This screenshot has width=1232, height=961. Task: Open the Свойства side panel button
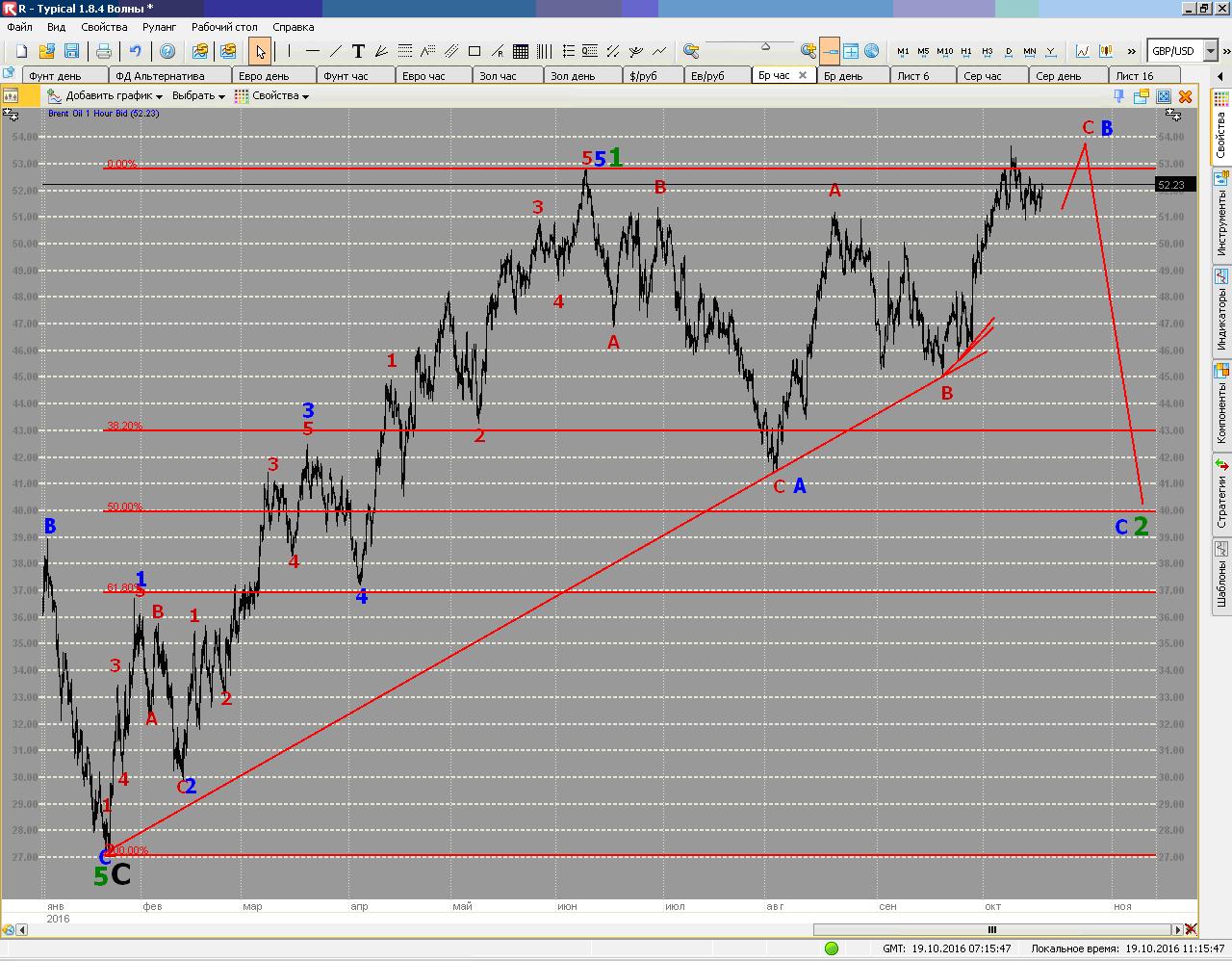pos(1221,125)
